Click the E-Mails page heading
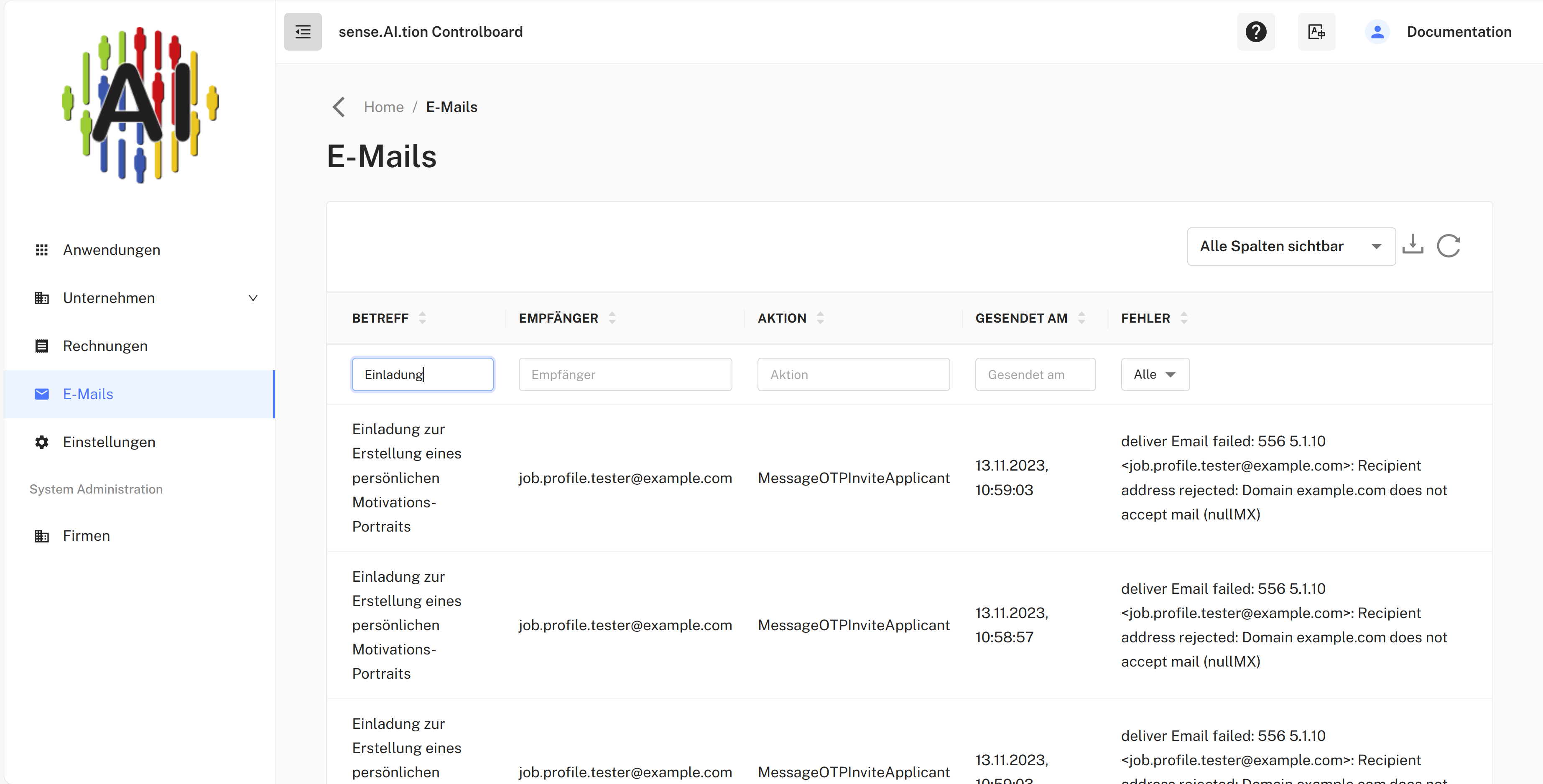The image size is (1543, 784). pos(382,156)
